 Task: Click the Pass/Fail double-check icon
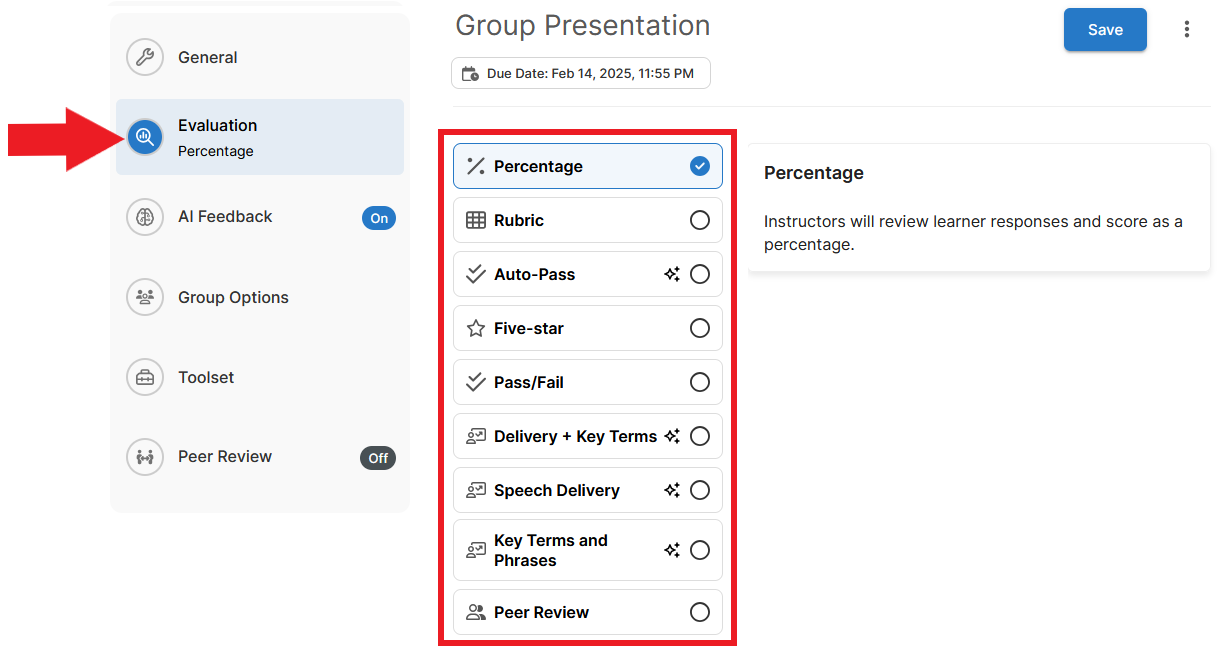pos(476,382)
